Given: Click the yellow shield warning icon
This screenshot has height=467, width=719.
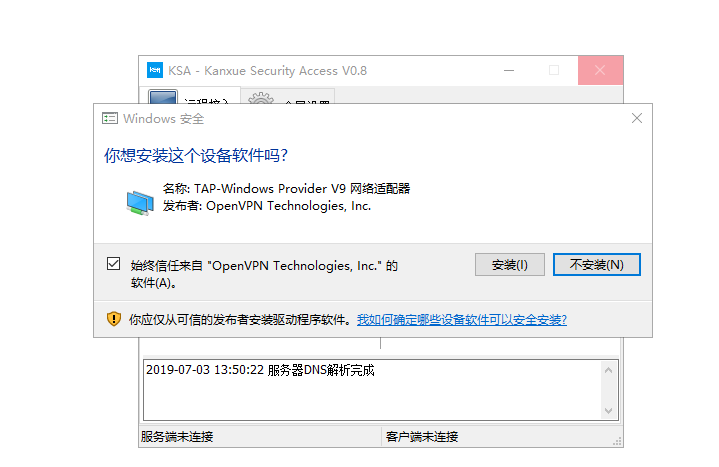Looking at the screenshot, I should (x=114, y=319).
